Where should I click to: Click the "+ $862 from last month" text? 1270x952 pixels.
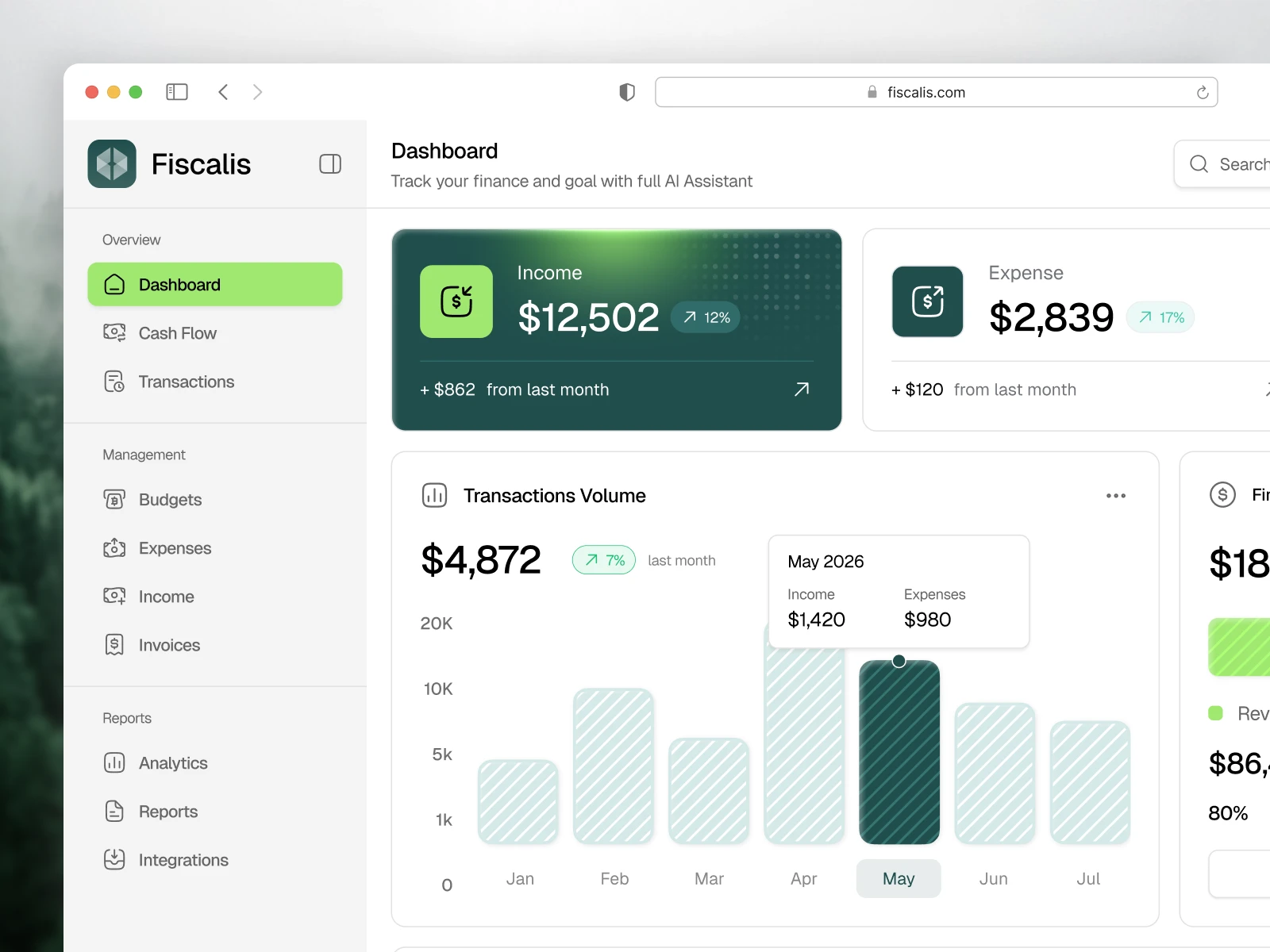514,390
